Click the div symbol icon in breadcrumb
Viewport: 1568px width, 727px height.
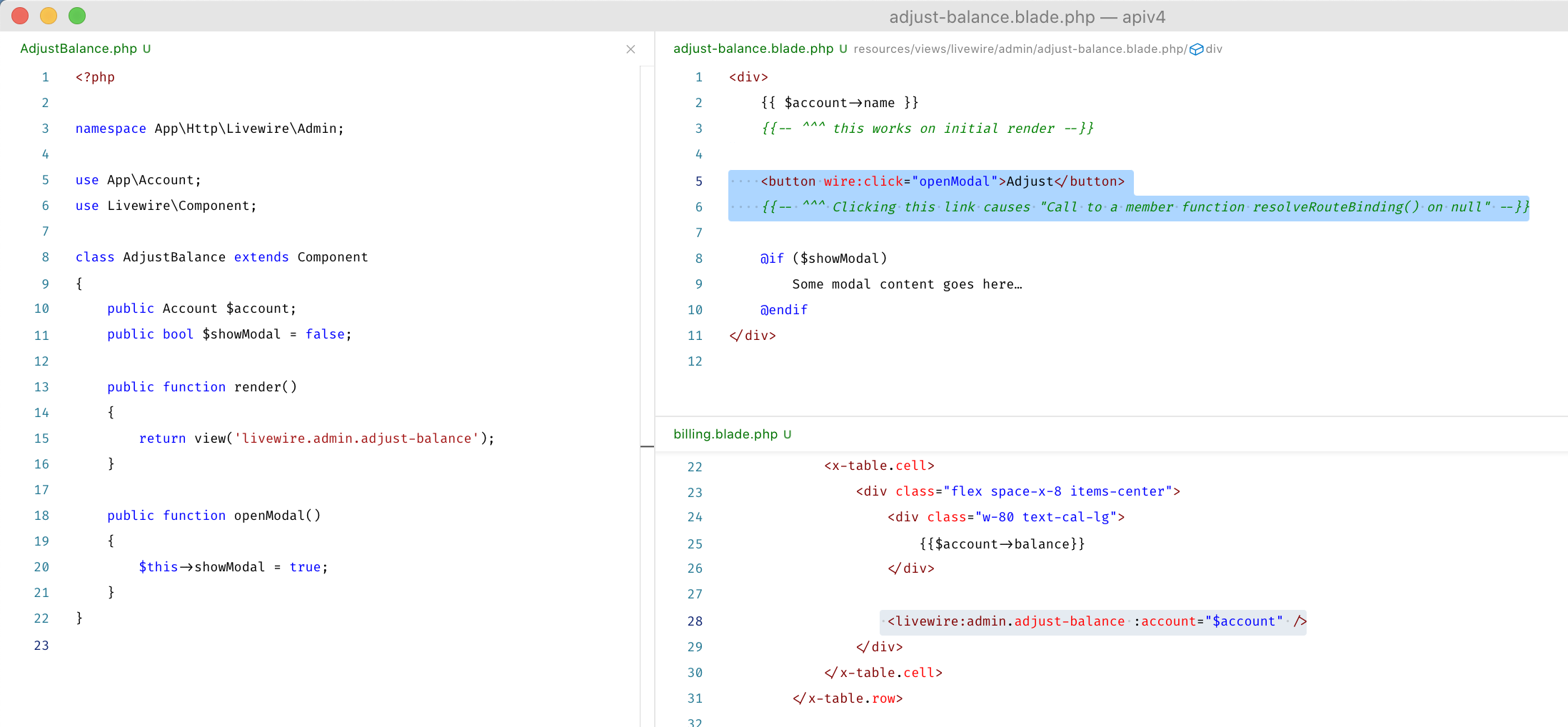tap(1196, 49)
